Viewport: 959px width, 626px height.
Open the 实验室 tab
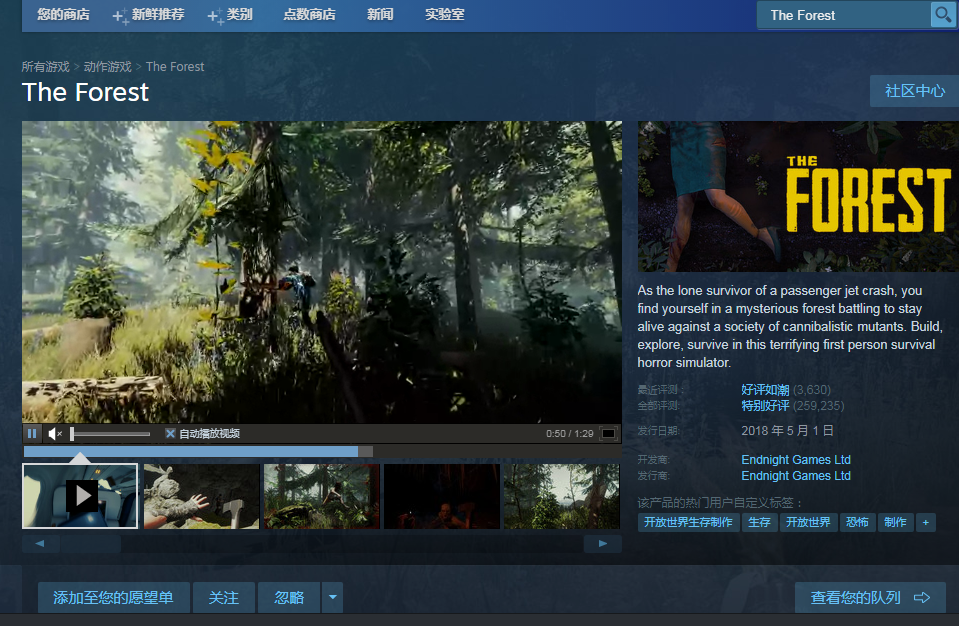[x=445, y=15]
